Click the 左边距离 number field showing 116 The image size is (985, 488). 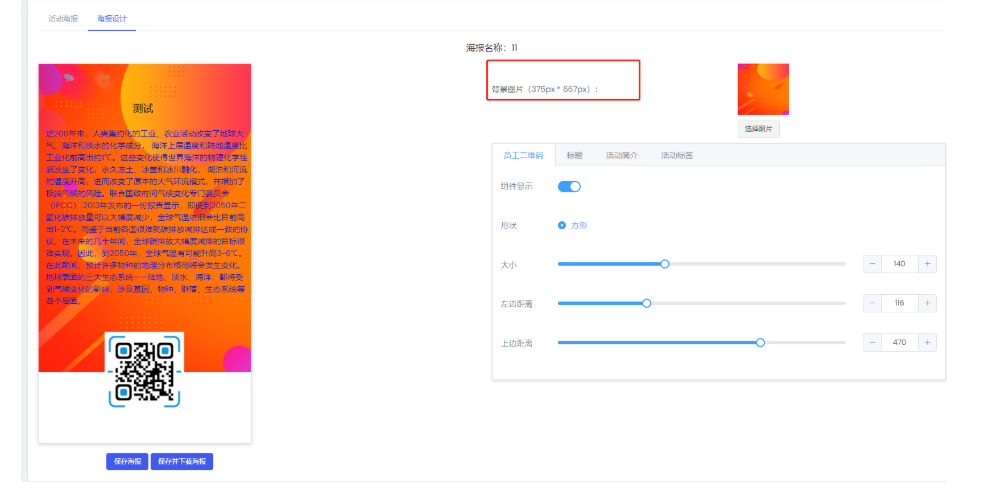pyautogui.click(x=900, y=303)
